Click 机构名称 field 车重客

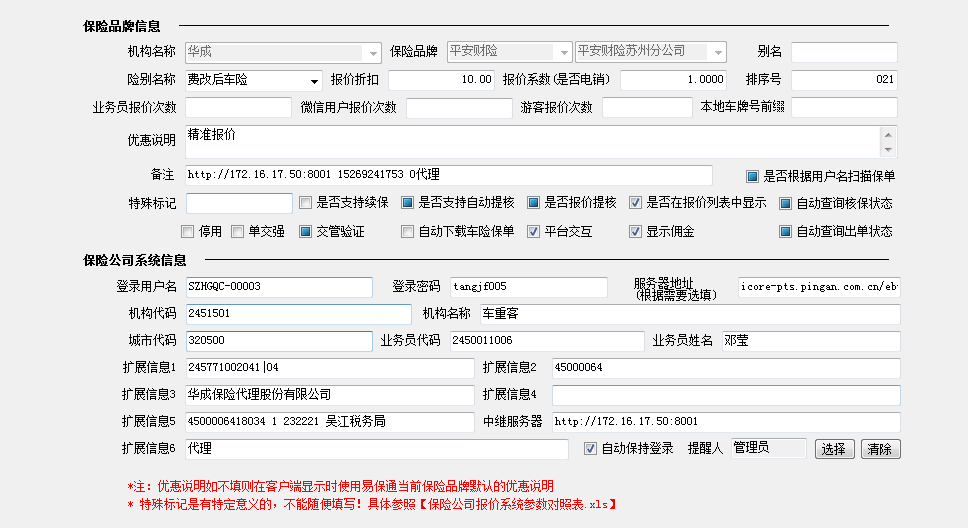point(690,314)
